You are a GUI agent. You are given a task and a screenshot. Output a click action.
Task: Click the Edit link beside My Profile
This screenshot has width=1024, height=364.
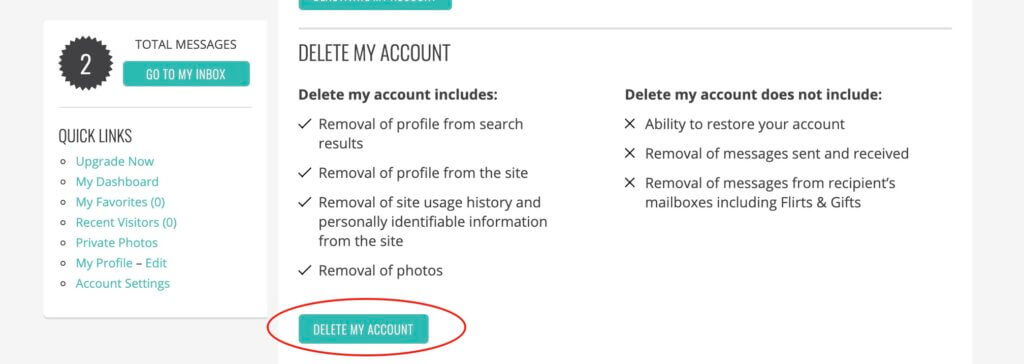156,263
